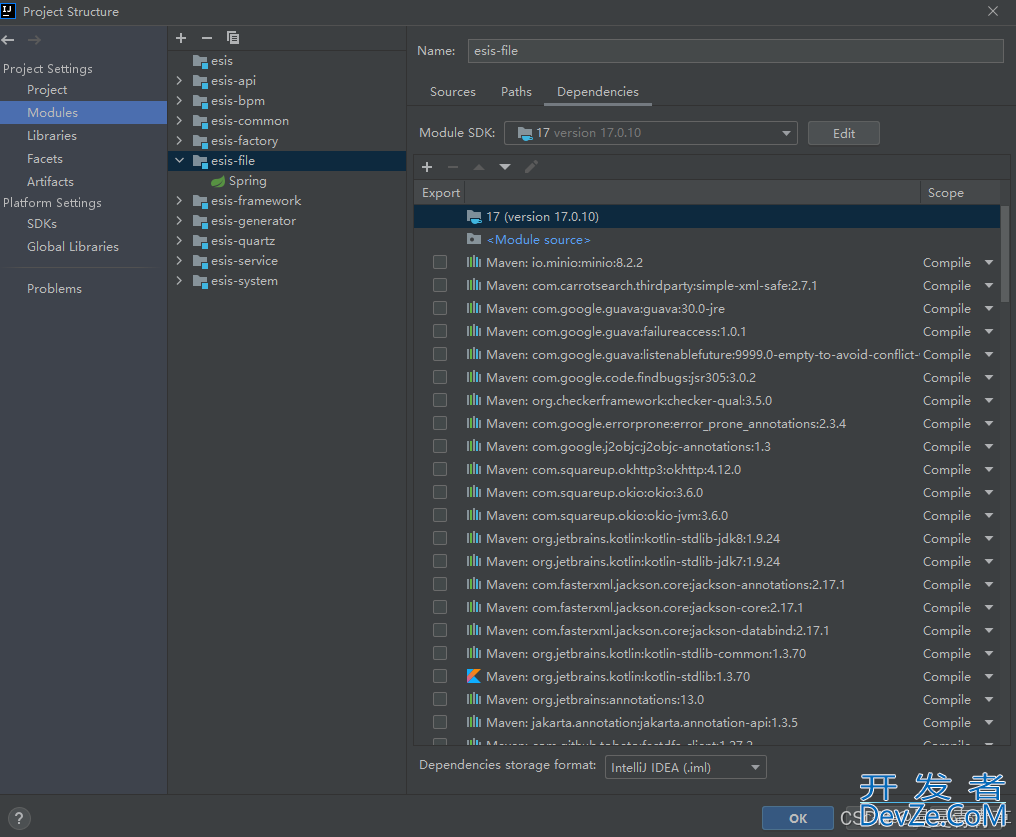This screenshot has height=837, width=1016.
Task: Open Libraries in Project Settings
Action: [52, 135]
